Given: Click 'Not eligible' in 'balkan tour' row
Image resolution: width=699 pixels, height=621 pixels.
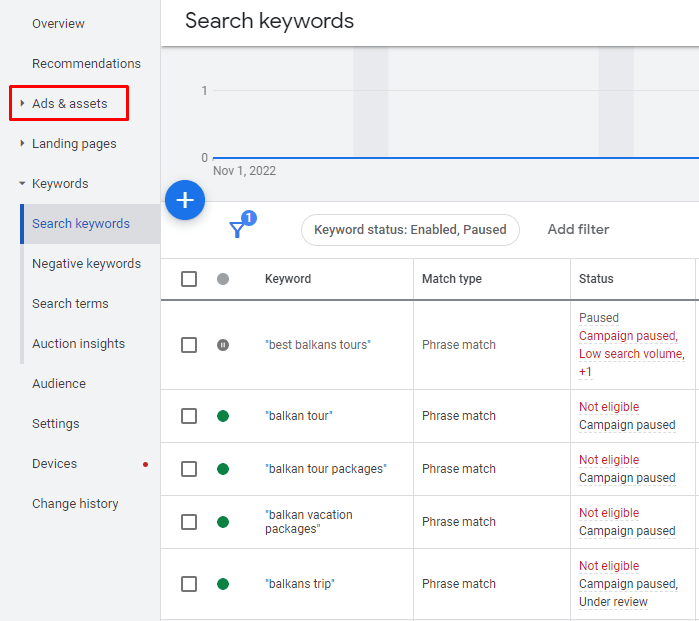Looking at the screenshot, I should point(609,407).
